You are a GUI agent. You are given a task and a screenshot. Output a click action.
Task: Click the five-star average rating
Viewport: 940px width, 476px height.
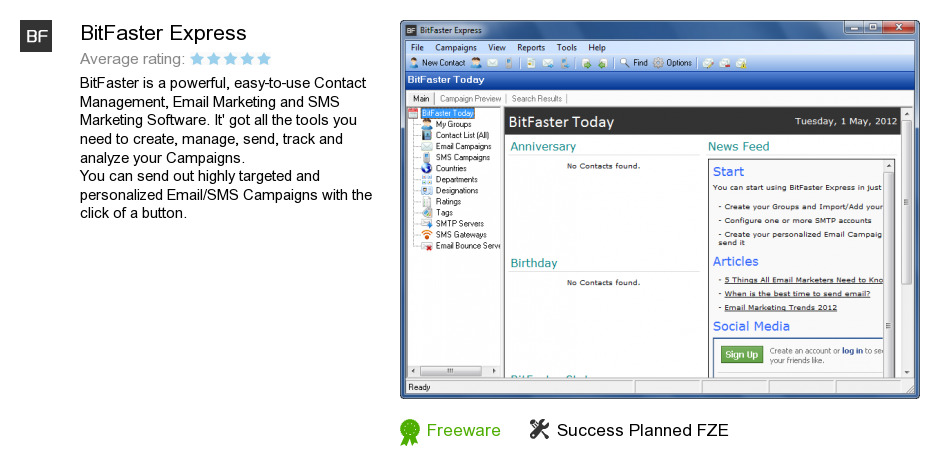(230, 59)
